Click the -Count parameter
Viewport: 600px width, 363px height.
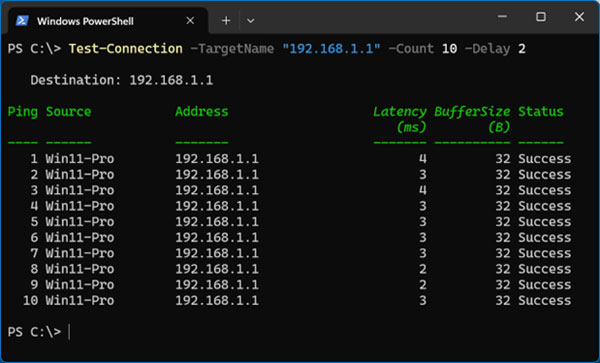[x=411, y=49]
